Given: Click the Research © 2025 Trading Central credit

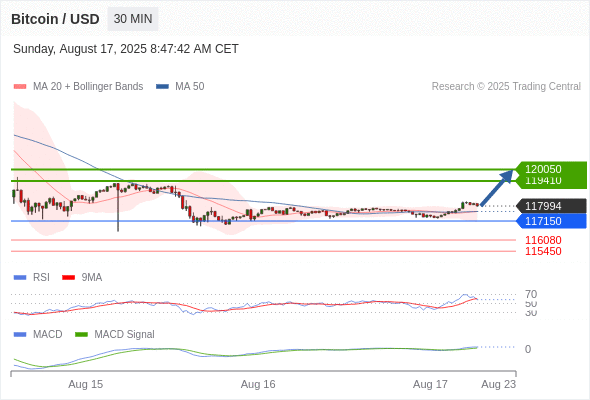Looking at the screenshot, I should point(506,87).
